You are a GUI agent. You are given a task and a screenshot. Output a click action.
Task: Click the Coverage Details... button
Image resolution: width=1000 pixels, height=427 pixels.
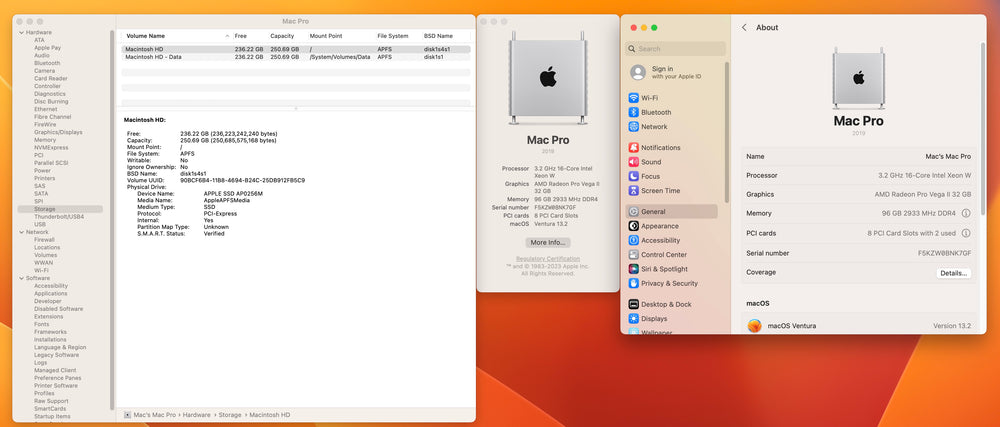pyautogui.click(x=953, y=273)
